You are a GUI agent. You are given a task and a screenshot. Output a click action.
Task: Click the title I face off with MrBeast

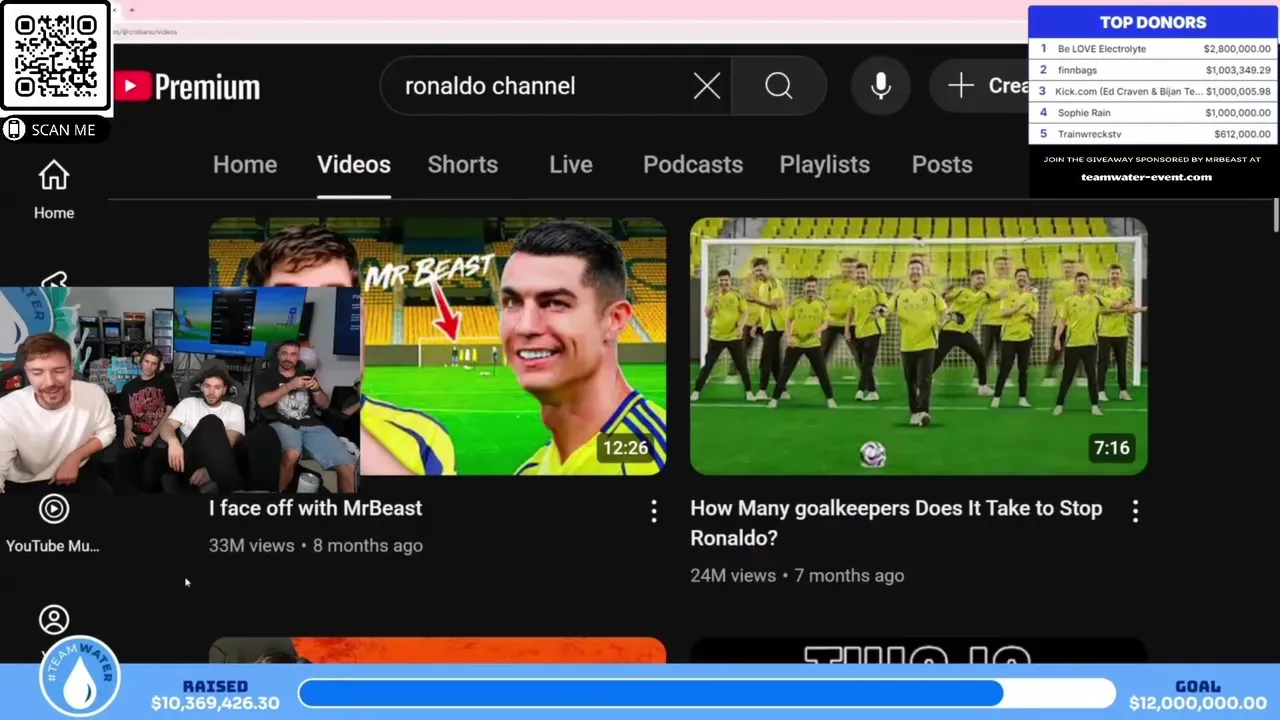point(315,508)
